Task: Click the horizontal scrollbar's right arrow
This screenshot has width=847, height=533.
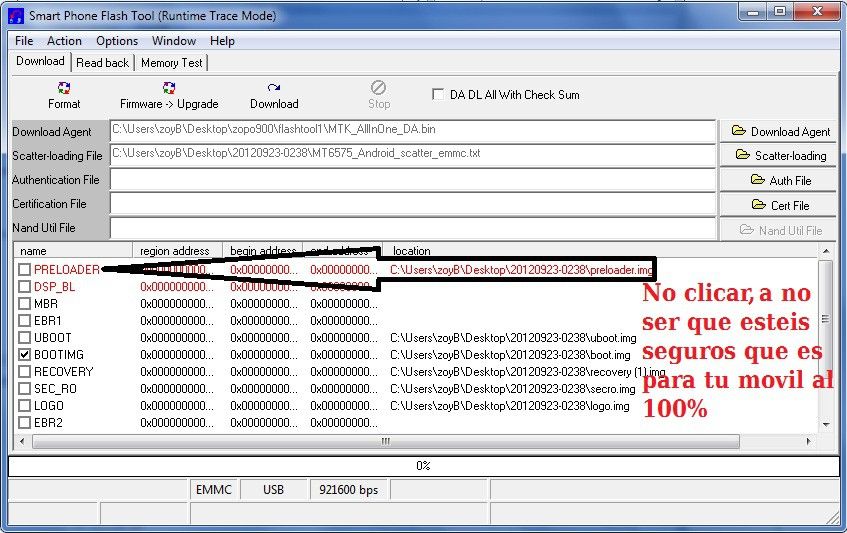Action: (809, 441)
